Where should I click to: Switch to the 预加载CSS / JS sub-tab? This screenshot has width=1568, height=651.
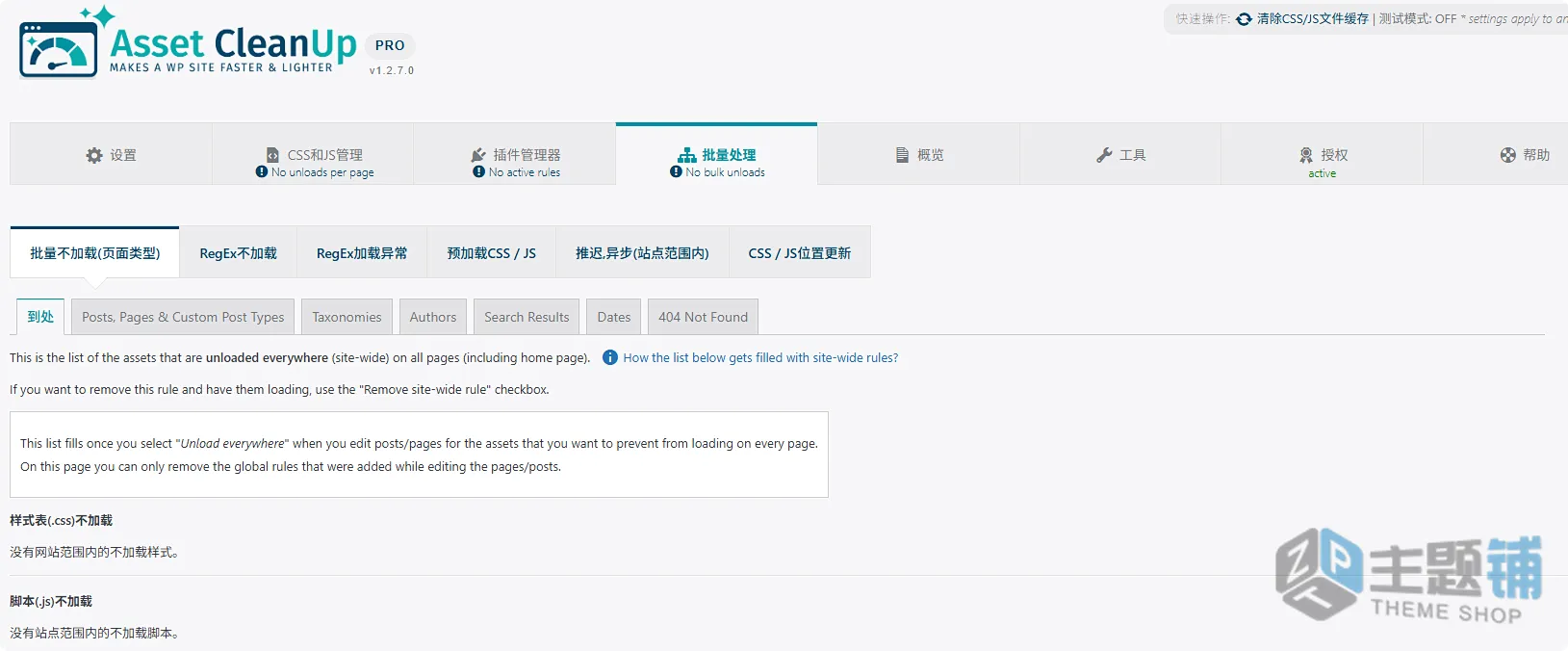point(492,253)
